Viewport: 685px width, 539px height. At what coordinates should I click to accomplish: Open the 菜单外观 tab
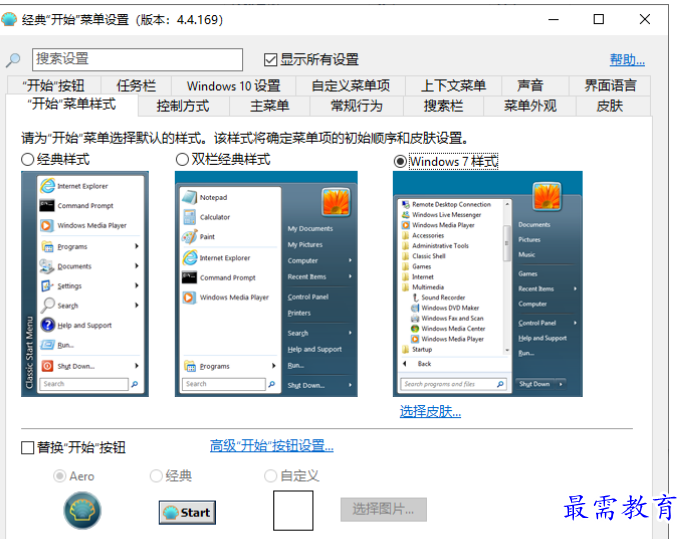(x=530, y=106)
